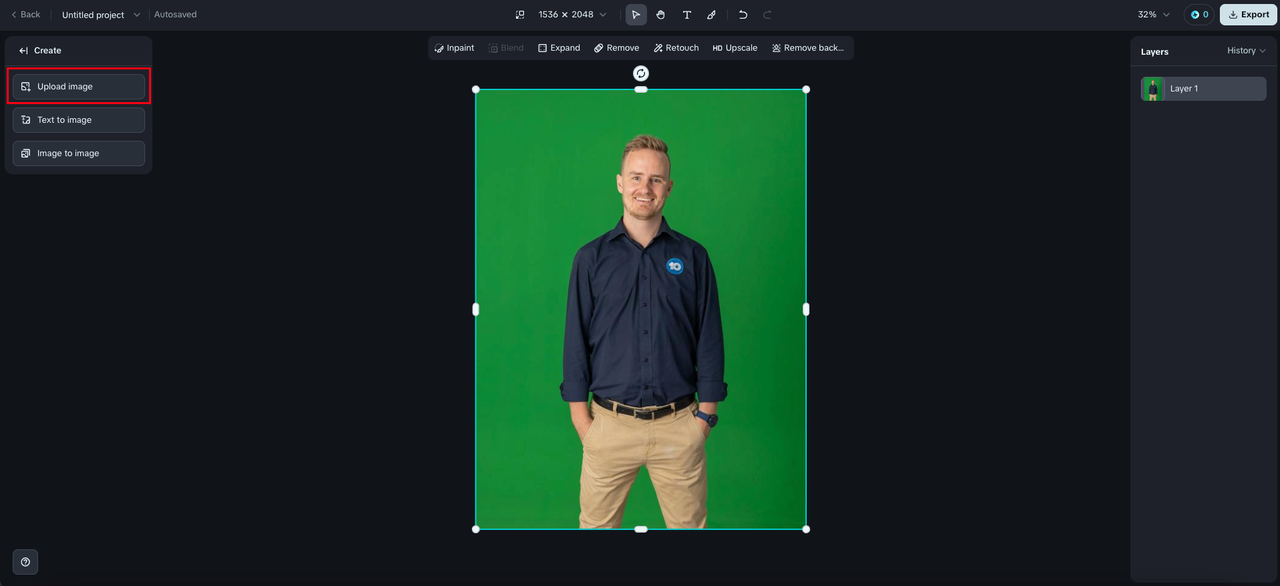This screenshot has width=1280, height=586.
Task: Select the Hand pan tool
Action: [x=661, y=15]
